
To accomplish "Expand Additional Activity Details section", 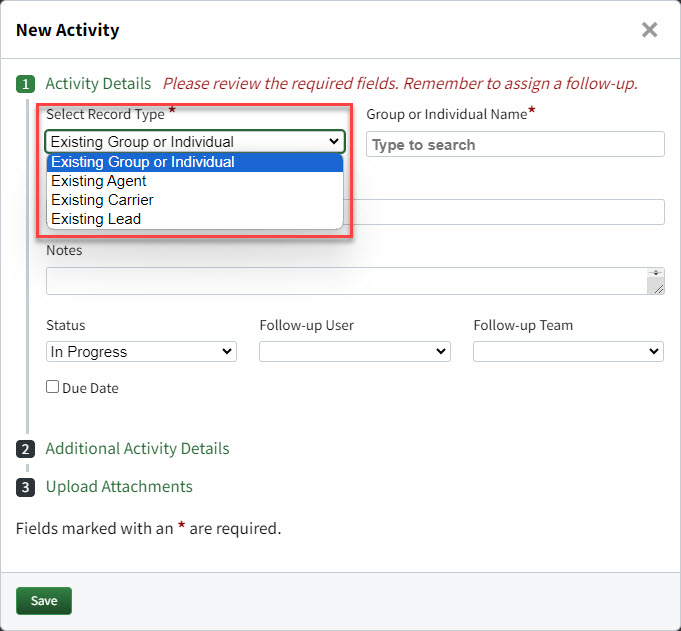I will point(137,449).
